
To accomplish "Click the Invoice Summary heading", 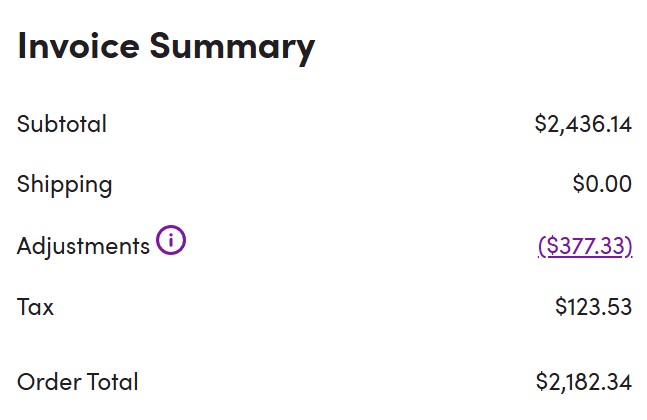I will tap(166, 45).
